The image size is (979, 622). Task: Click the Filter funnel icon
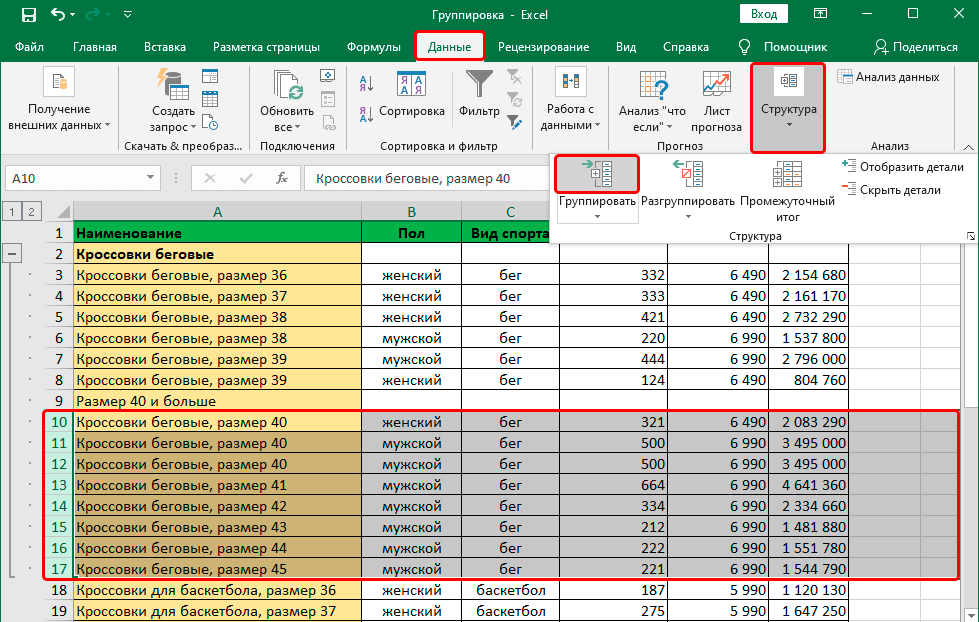479,84
